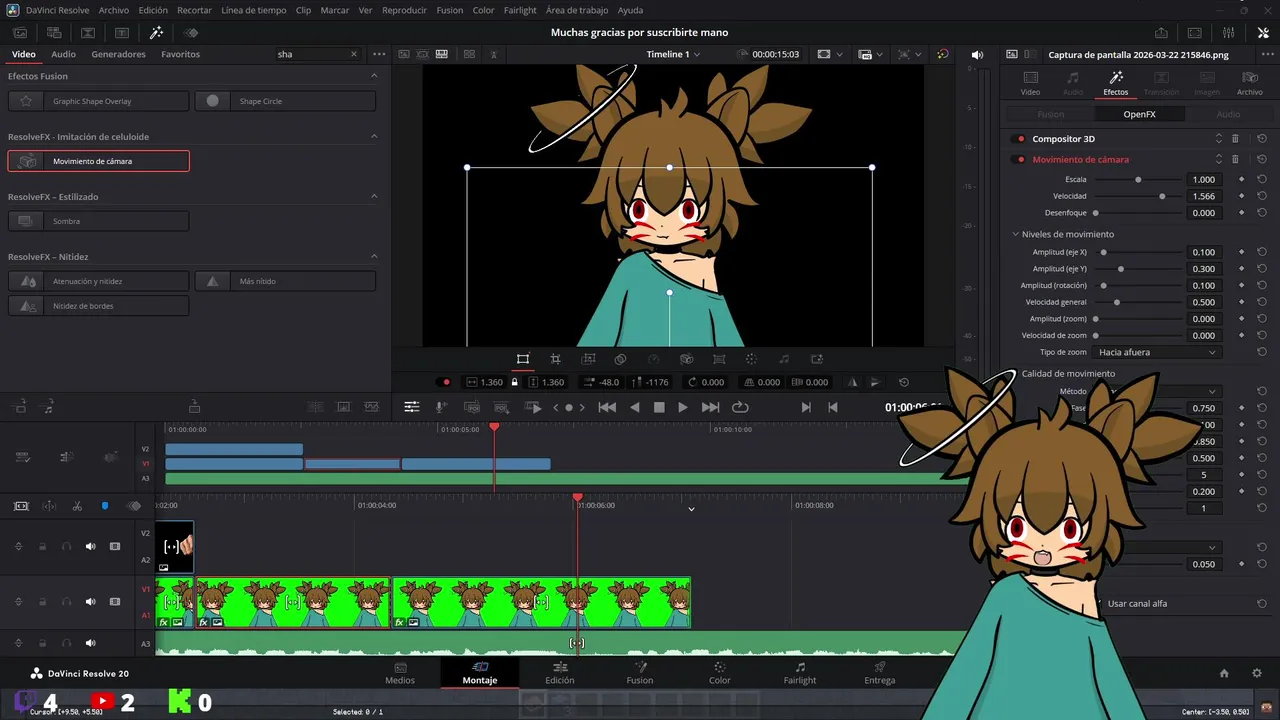1280x720 pixels.
Task: Reset the Escala parameter
Action: click(1262, 180)
